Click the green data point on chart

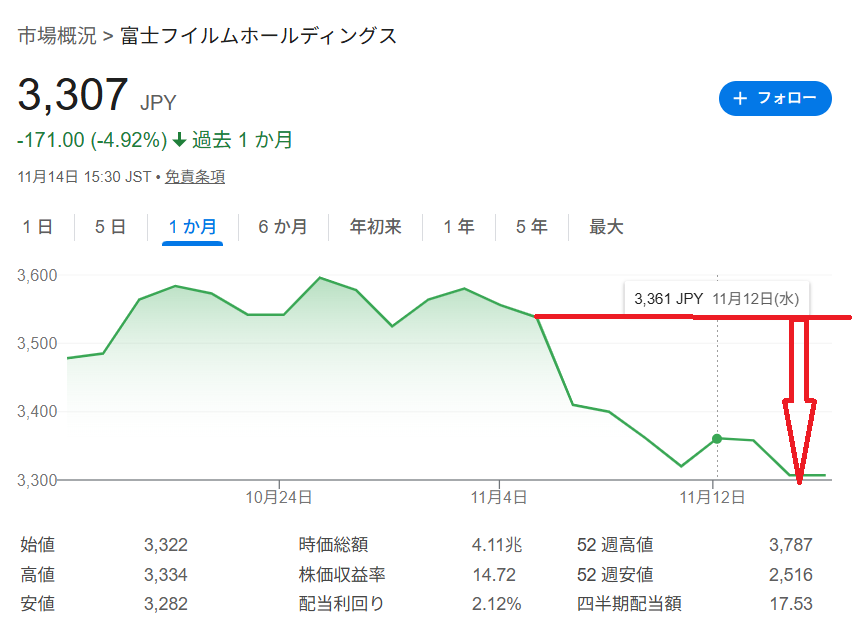coord(717,439)
